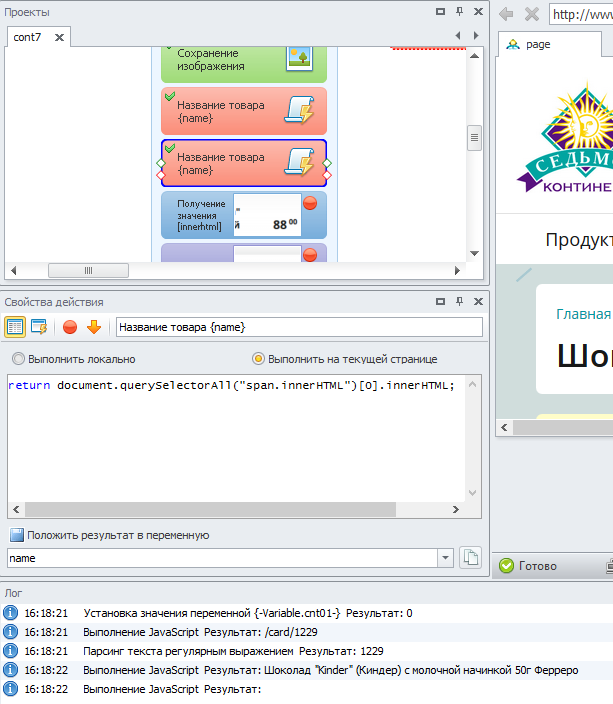Image resolution: width=613 pixels, height=704 pixels.
Task: Open the action properties table view
Action: click(x=15, y=327)
